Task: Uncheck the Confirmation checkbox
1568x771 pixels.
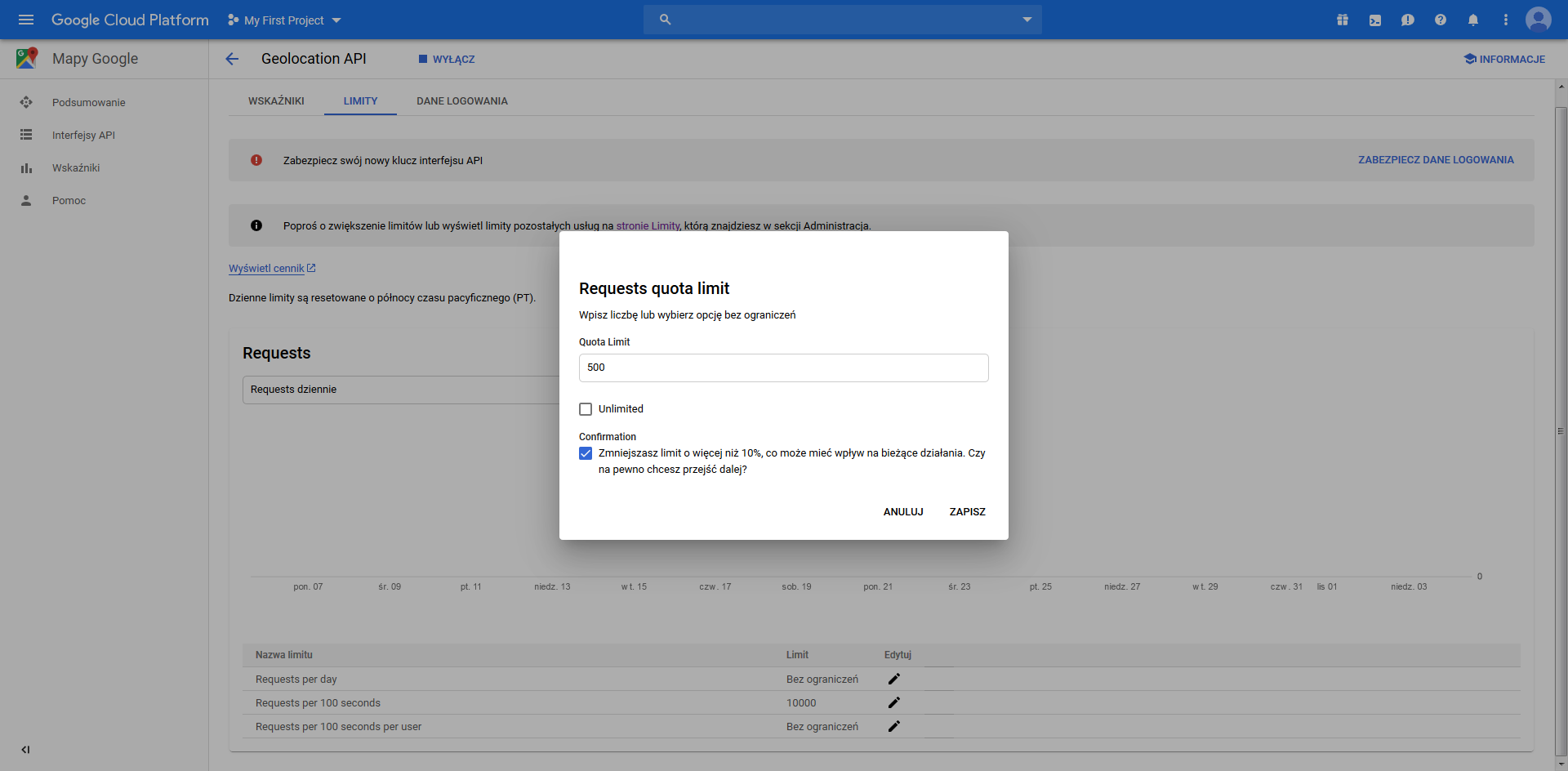Action: click(x=586, y=453)
